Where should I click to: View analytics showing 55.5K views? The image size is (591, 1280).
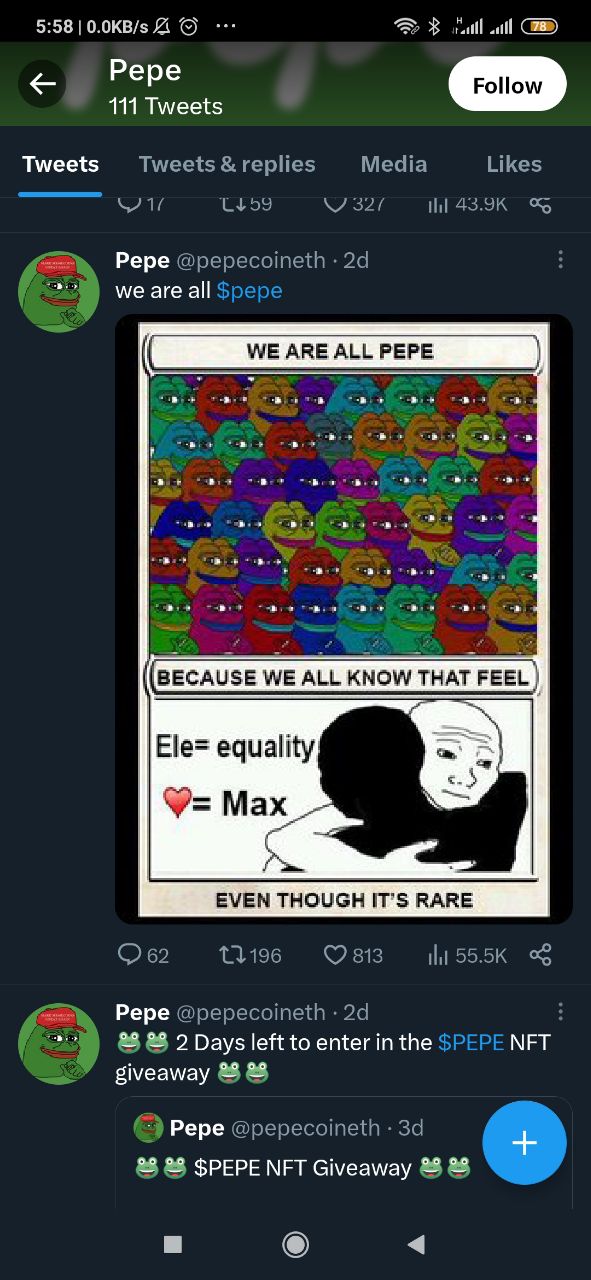click(467, 955)
